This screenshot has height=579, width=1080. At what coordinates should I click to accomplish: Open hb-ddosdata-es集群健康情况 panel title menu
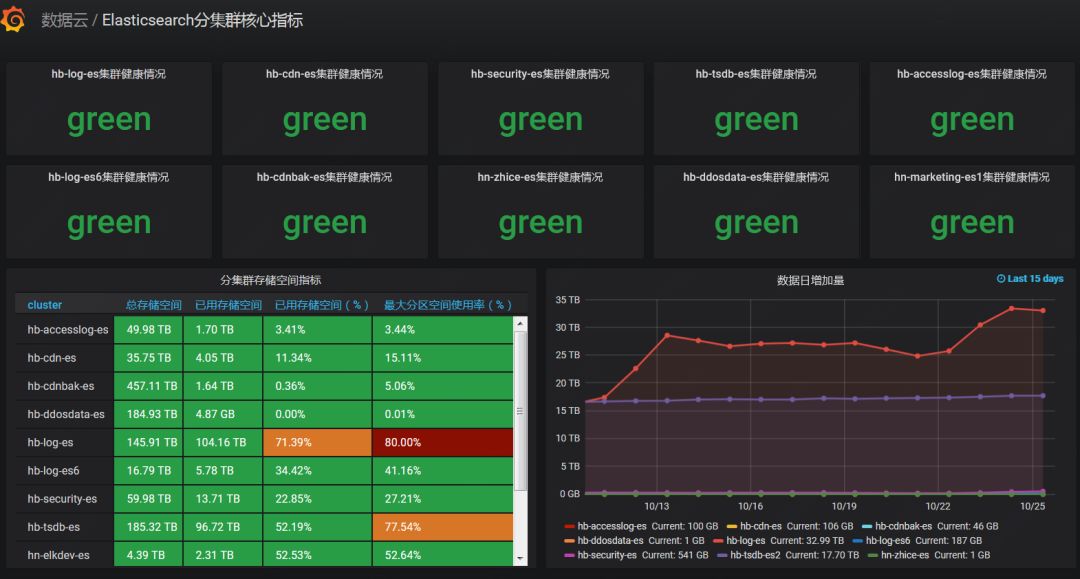pos(756,177)
